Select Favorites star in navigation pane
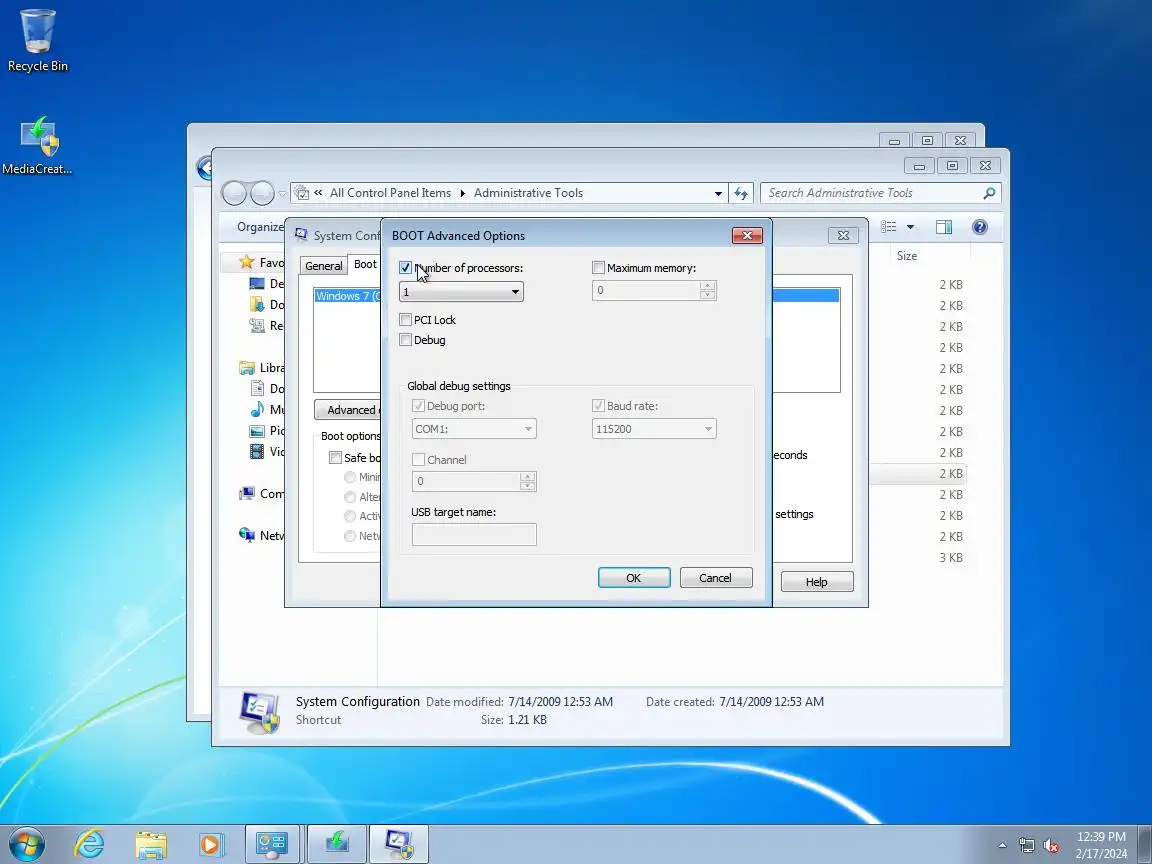 tap(247, 262)
